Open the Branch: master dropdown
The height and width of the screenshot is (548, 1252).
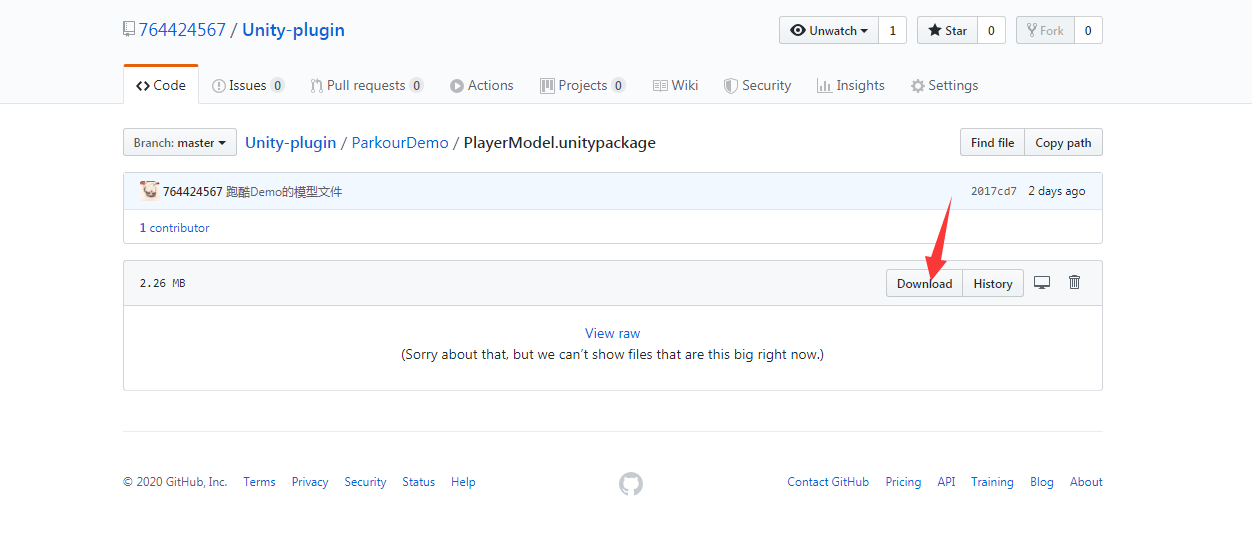tap(180, 143)
